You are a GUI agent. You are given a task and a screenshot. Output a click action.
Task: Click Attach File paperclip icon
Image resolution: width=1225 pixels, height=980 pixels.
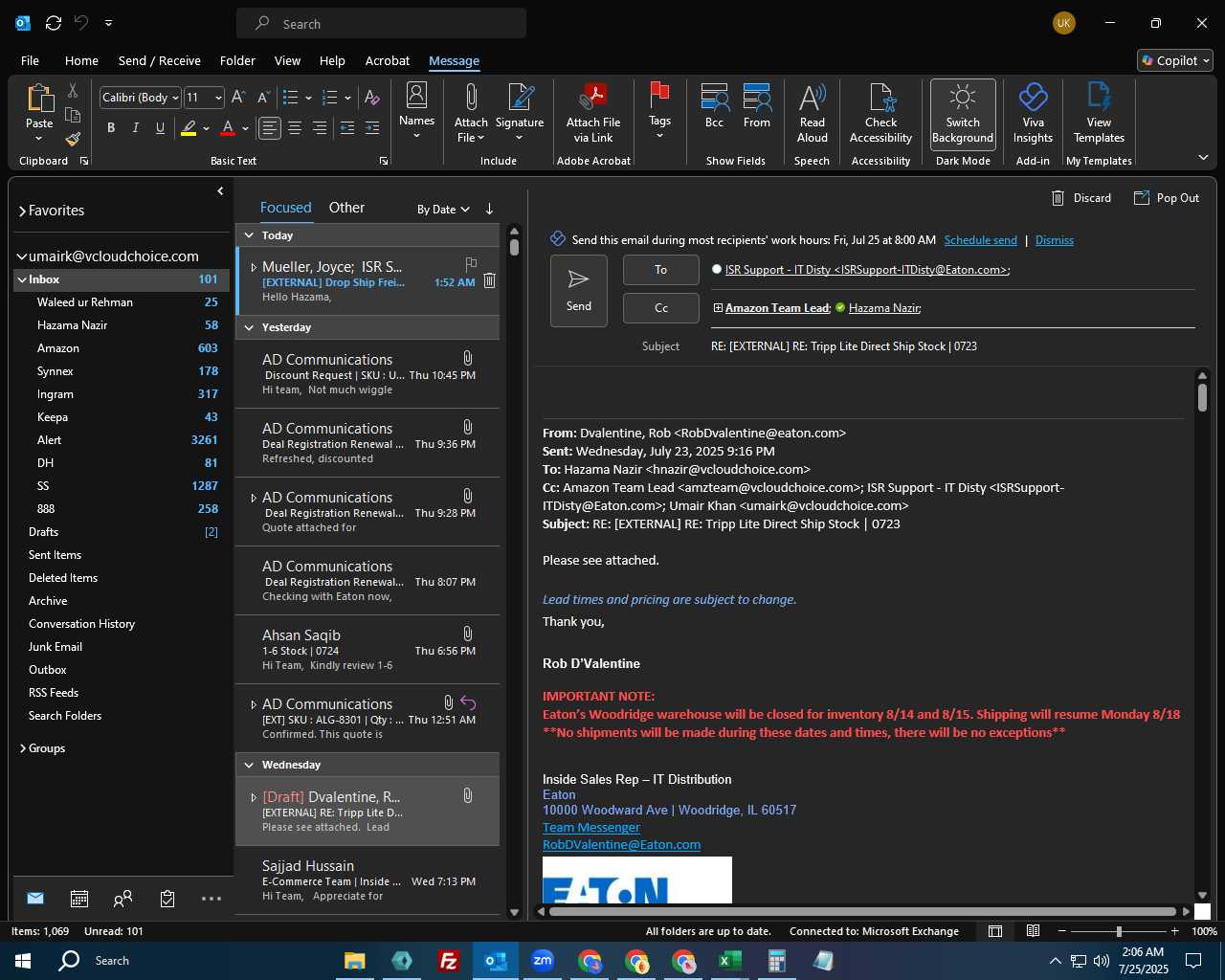471,111
